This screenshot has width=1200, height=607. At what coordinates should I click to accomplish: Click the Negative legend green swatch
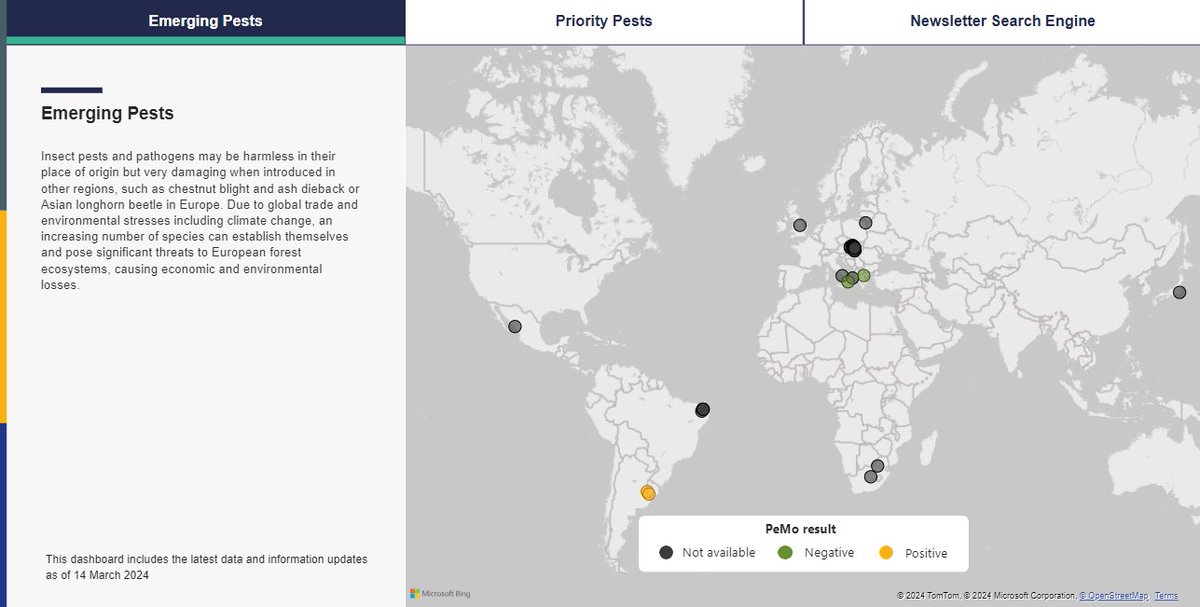click(785, 552)
